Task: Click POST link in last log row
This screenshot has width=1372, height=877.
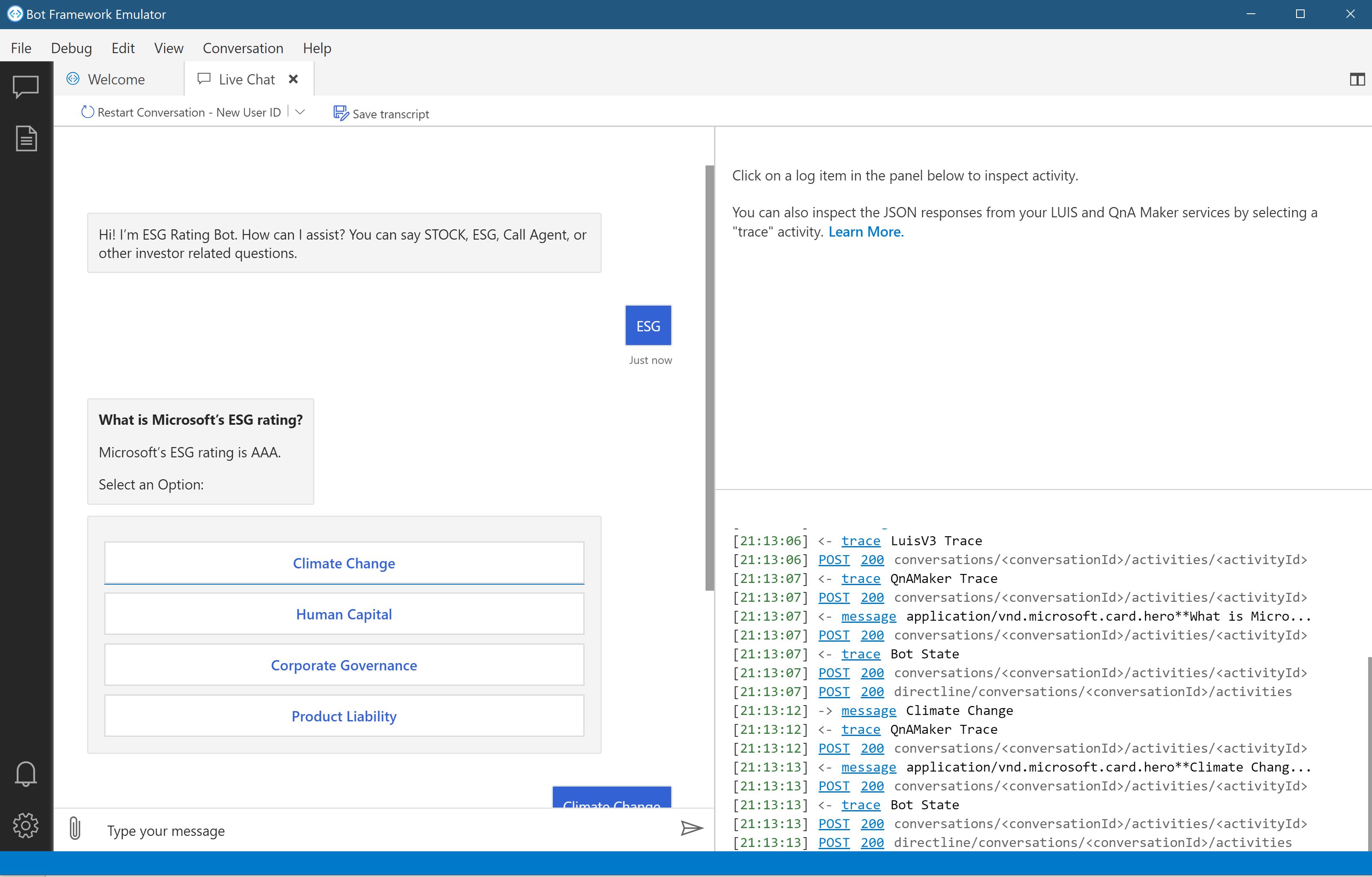Action: (x=834, y=842)
